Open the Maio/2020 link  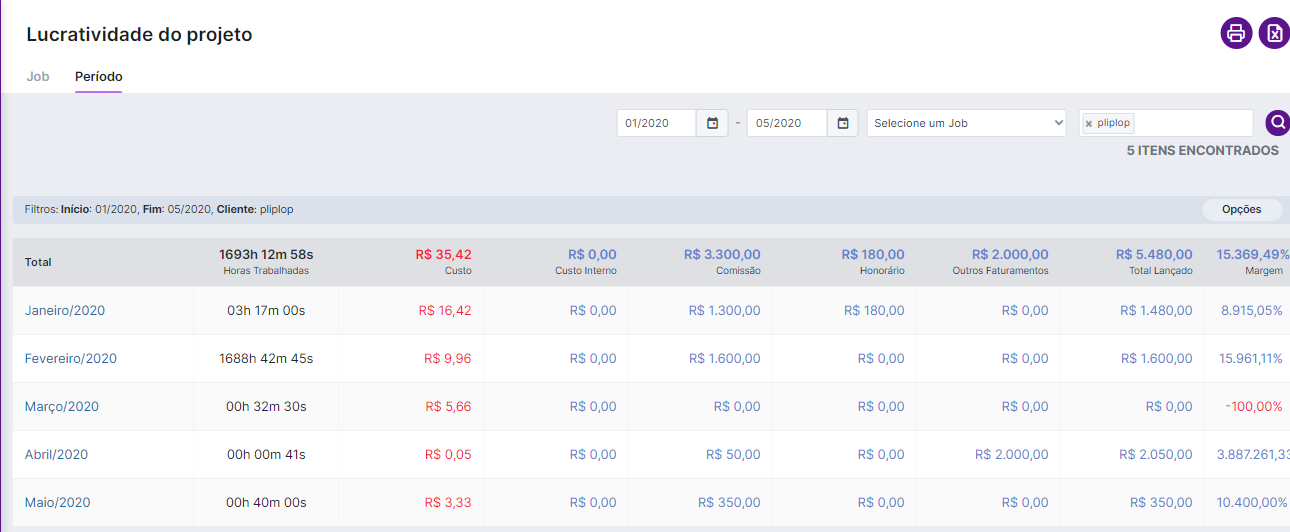point(57,503)
